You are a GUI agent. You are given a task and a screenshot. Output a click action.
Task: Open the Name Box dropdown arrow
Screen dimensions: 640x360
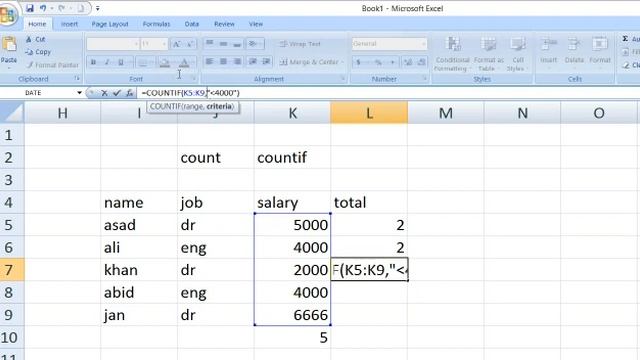79,93
